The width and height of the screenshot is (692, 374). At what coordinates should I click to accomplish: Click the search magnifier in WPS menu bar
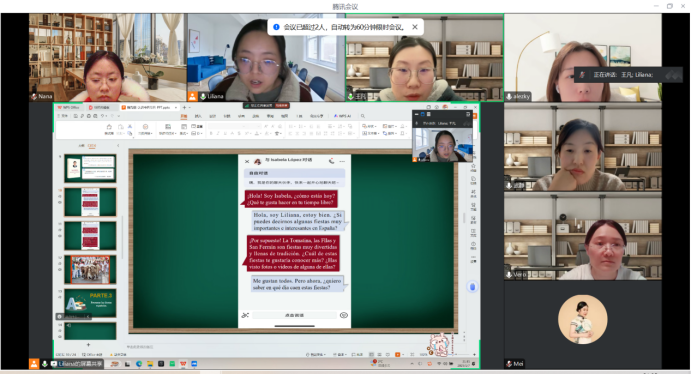(x=363, y=116)
